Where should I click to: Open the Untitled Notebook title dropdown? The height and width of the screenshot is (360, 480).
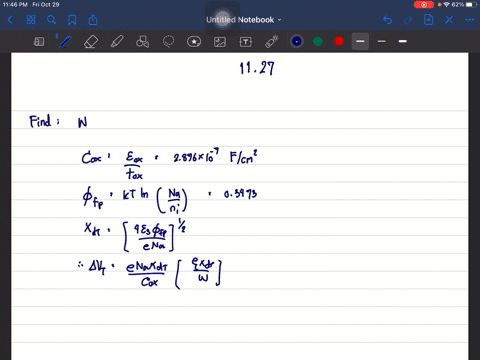click(x=244, y=20)
